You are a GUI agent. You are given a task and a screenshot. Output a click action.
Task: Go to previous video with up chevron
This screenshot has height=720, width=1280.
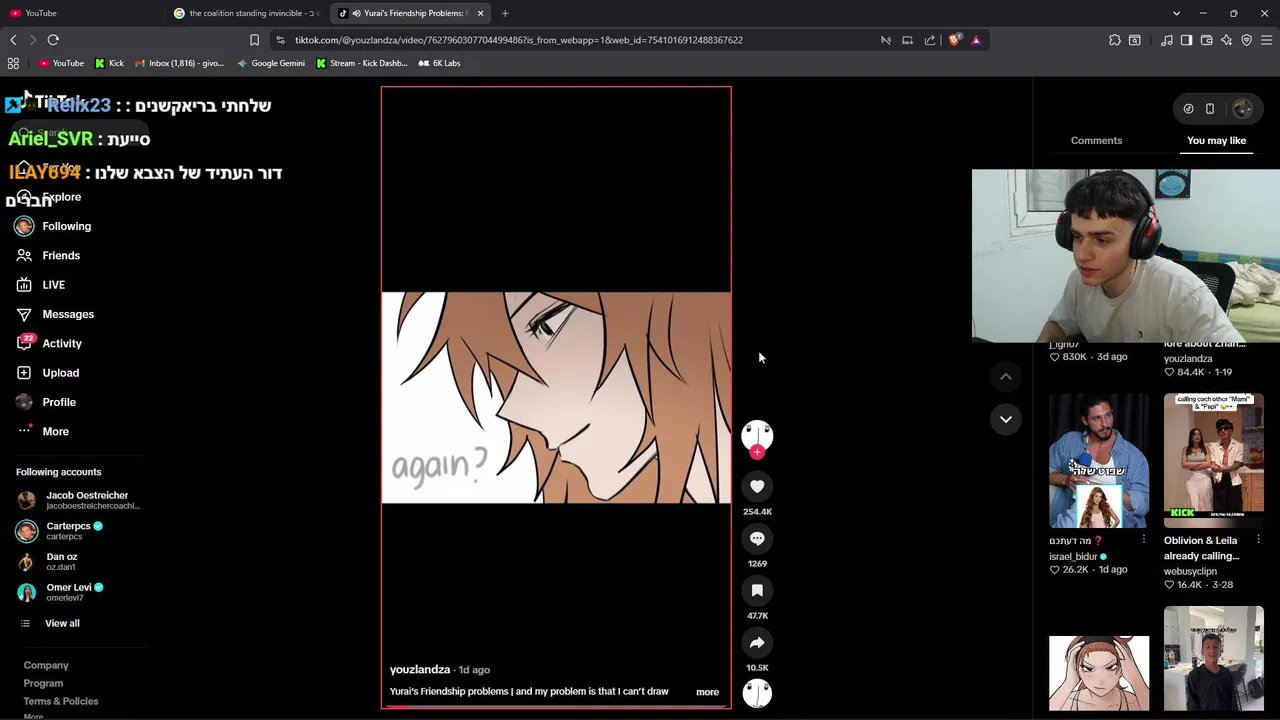1006,376
